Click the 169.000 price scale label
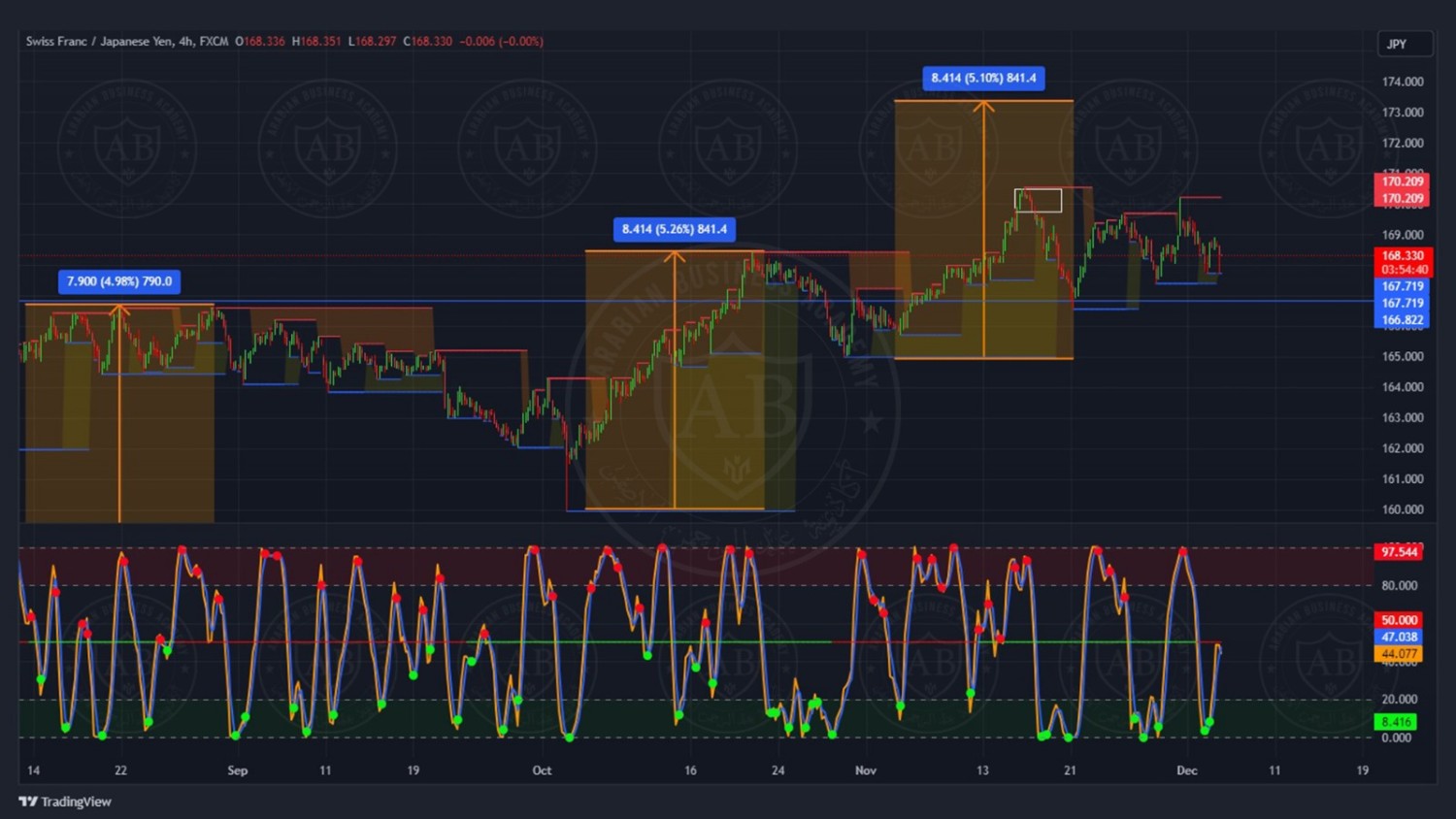1456x819 pixels. (x=1403, y=235)
